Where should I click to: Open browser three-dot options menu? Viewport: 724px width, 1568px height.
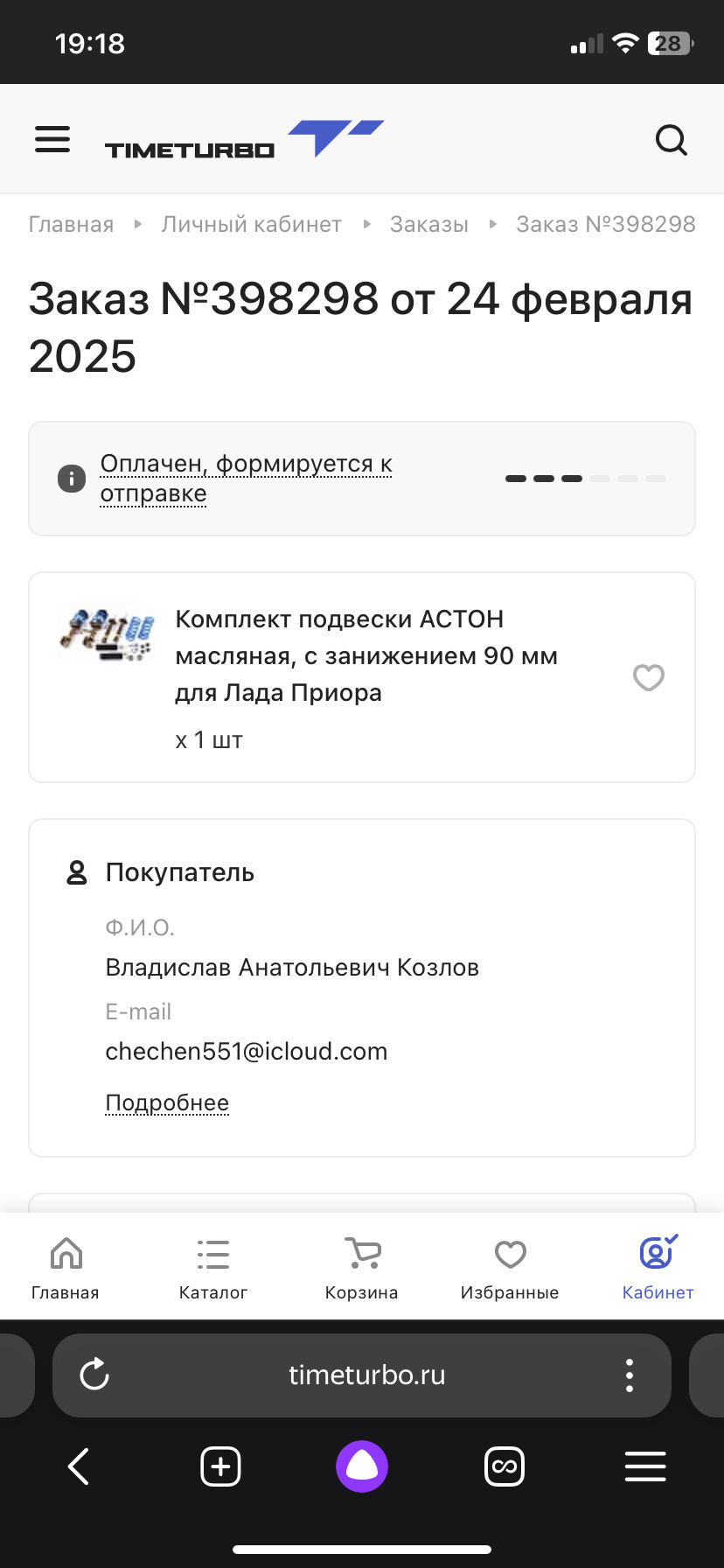point(629,1375)
